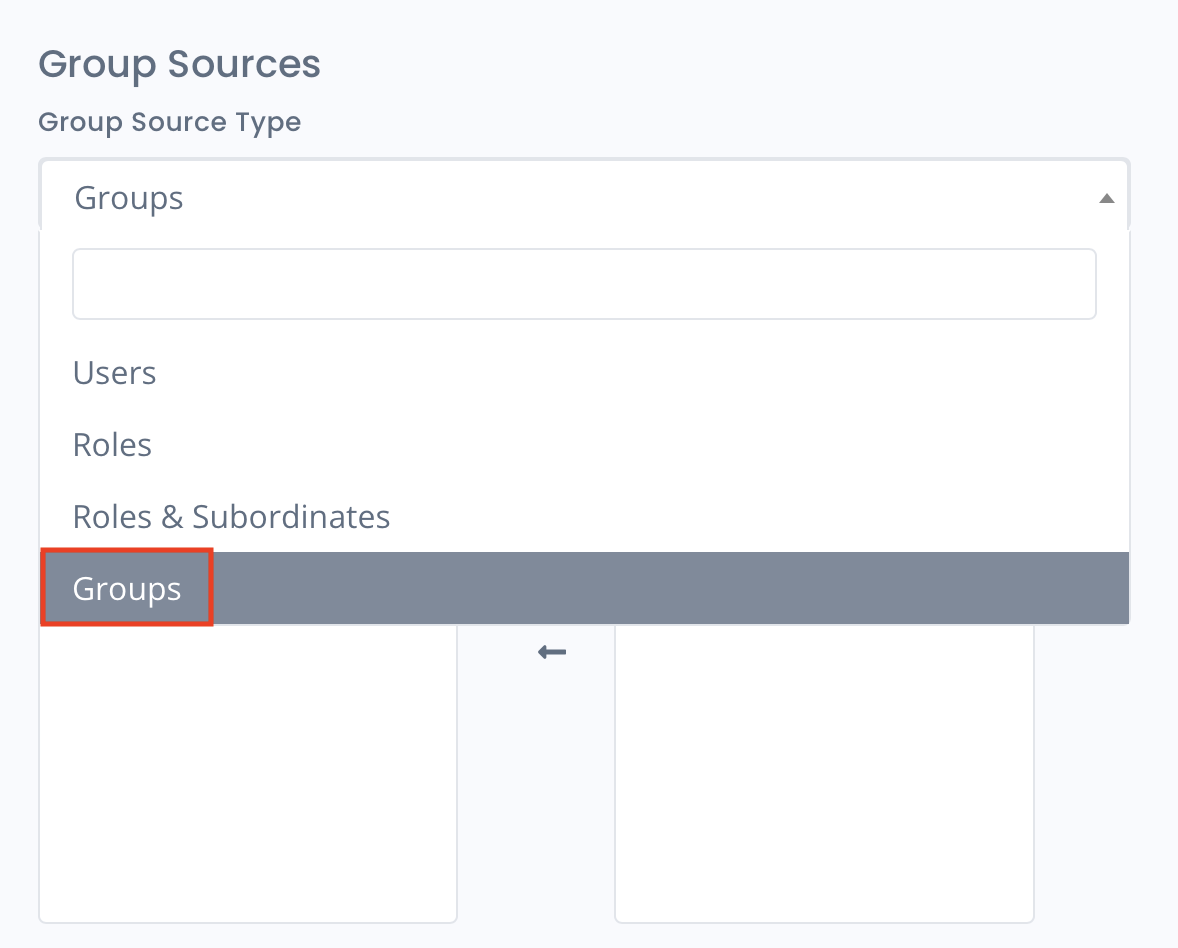Click the right selected items list box
Image resolution: width=1178 pixels, height=948 pixels.
pos(824,774)
